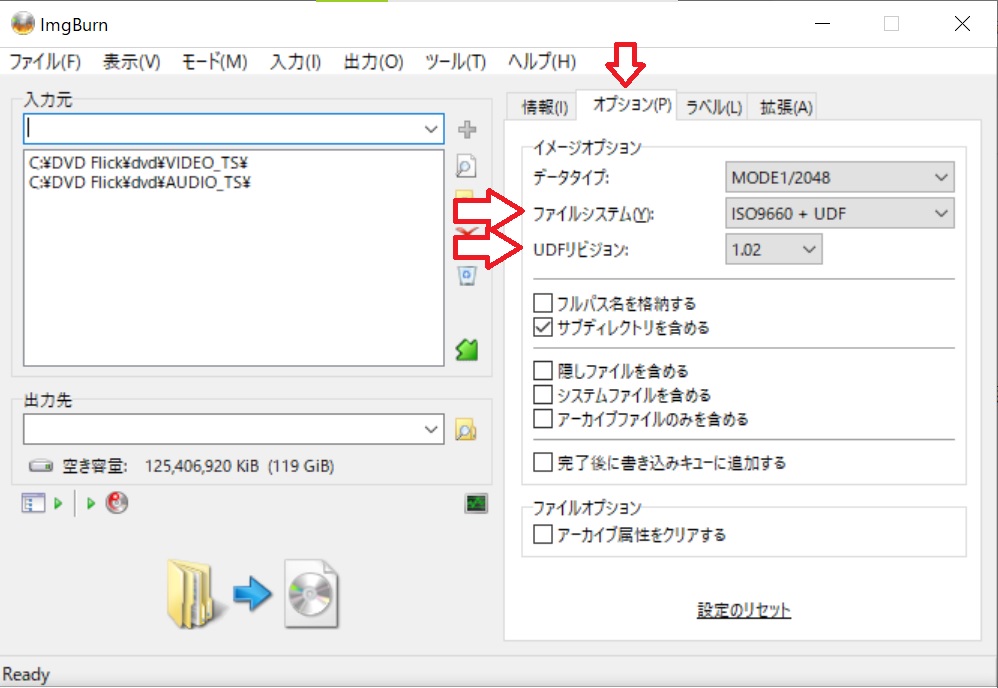Browse for a file with the magnifier-page icon
998x688 pixels.
(467, 166)
